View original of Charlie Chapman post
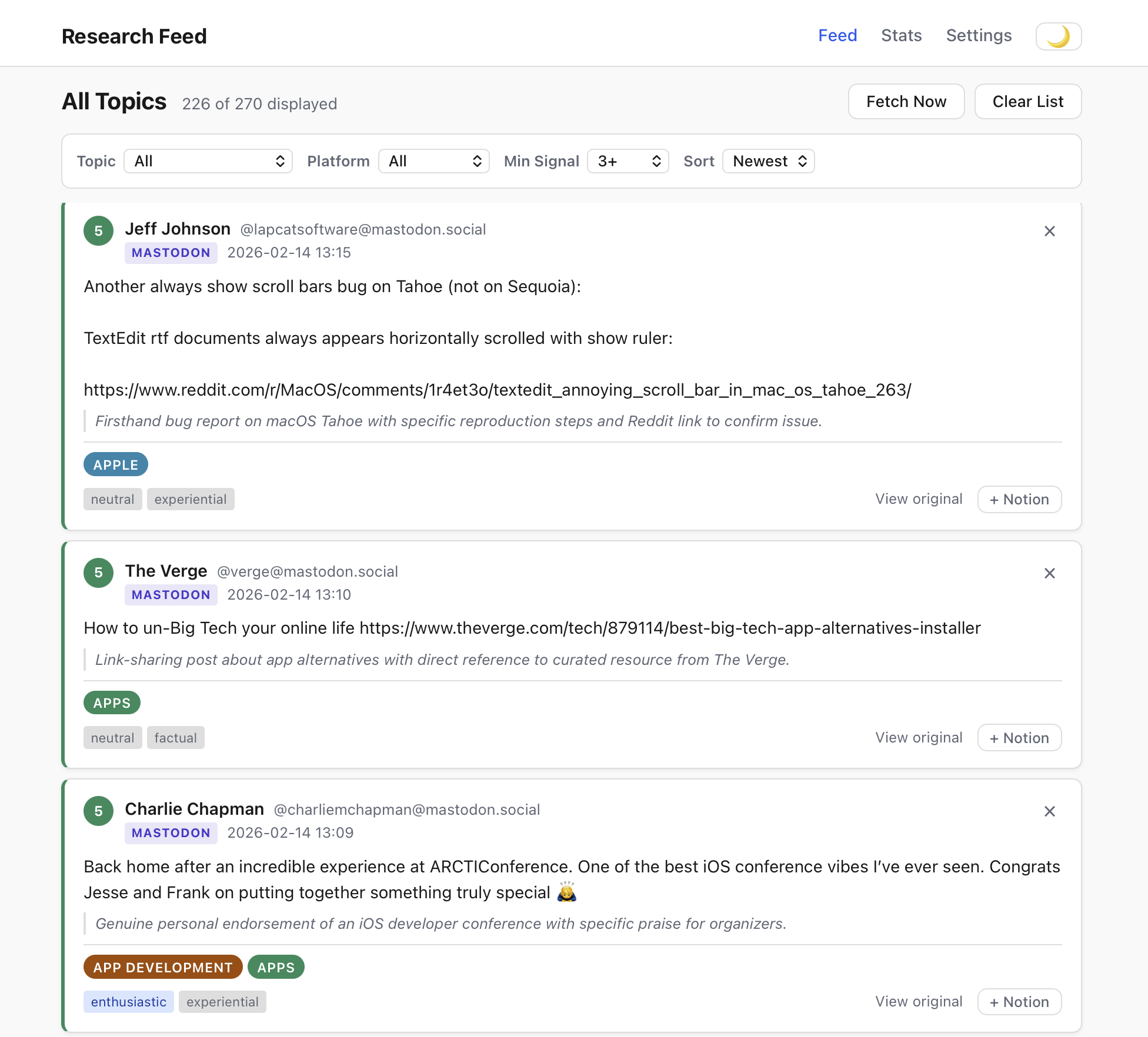 919,1002
